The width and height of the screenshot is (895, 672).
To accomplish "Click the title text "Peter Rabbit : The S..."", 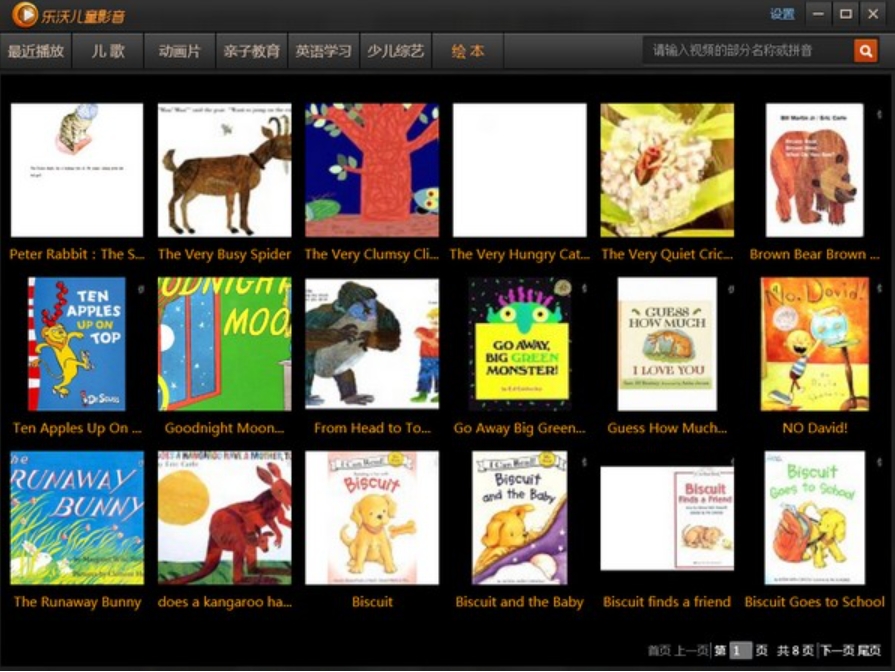I will tap(77, 254).
